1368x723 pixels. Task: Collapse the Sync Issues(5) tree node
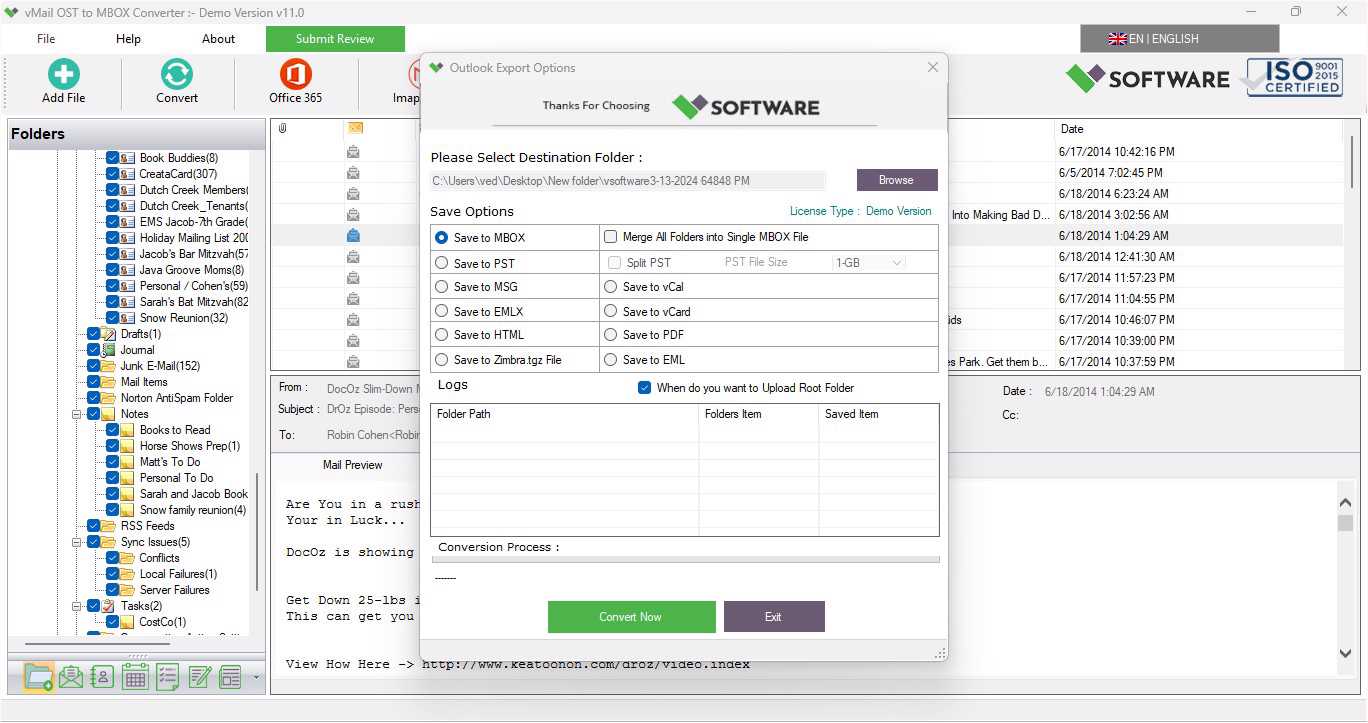pyautogui.click(x=76, y=542)
